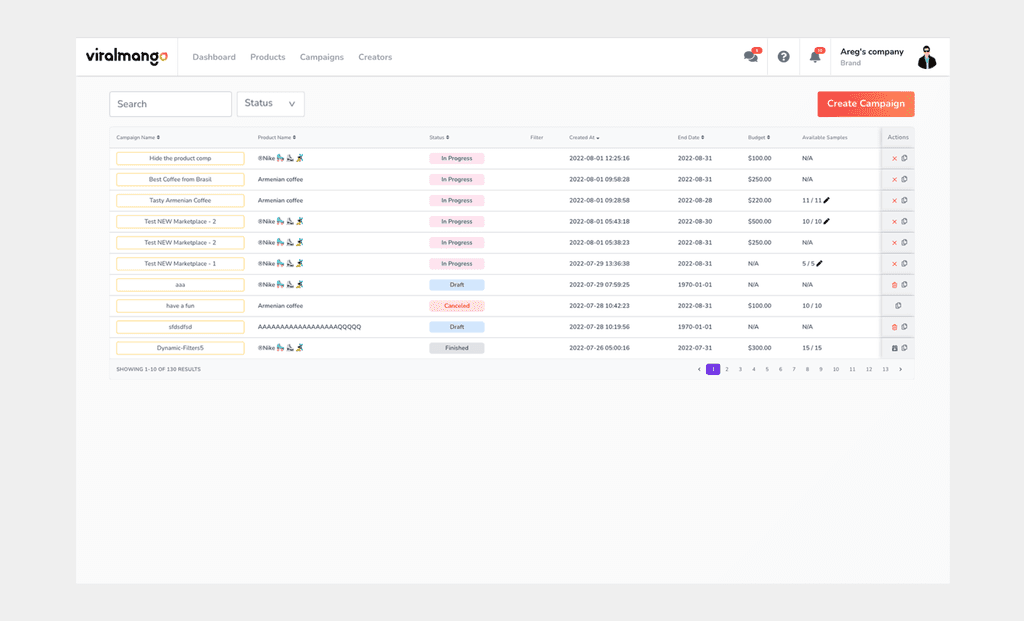Click created date 2022-07-26 05:00:16

600,348
